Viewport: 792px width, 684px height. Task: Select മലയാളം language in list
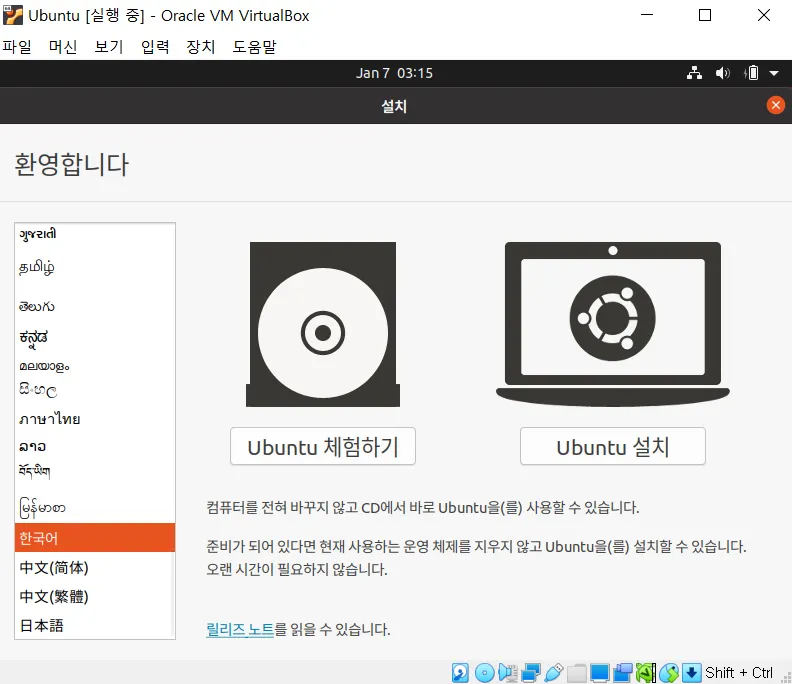[x=95, y=366]
